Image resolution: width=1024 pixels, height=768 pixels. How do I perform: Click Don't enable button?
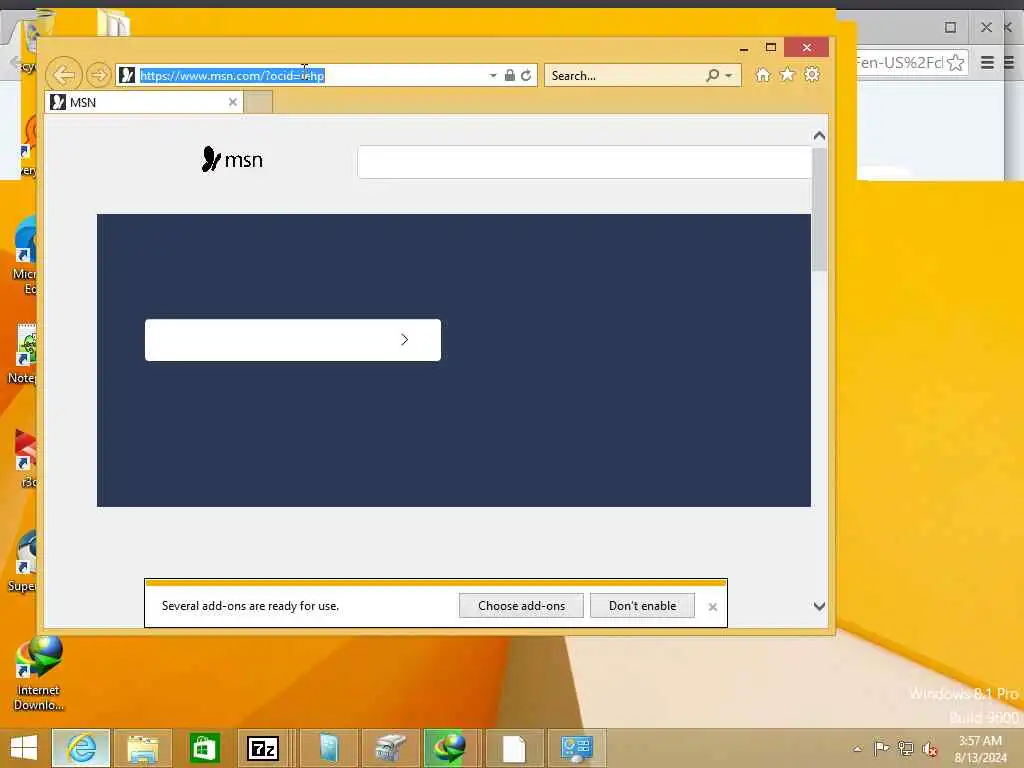point(643,606)
